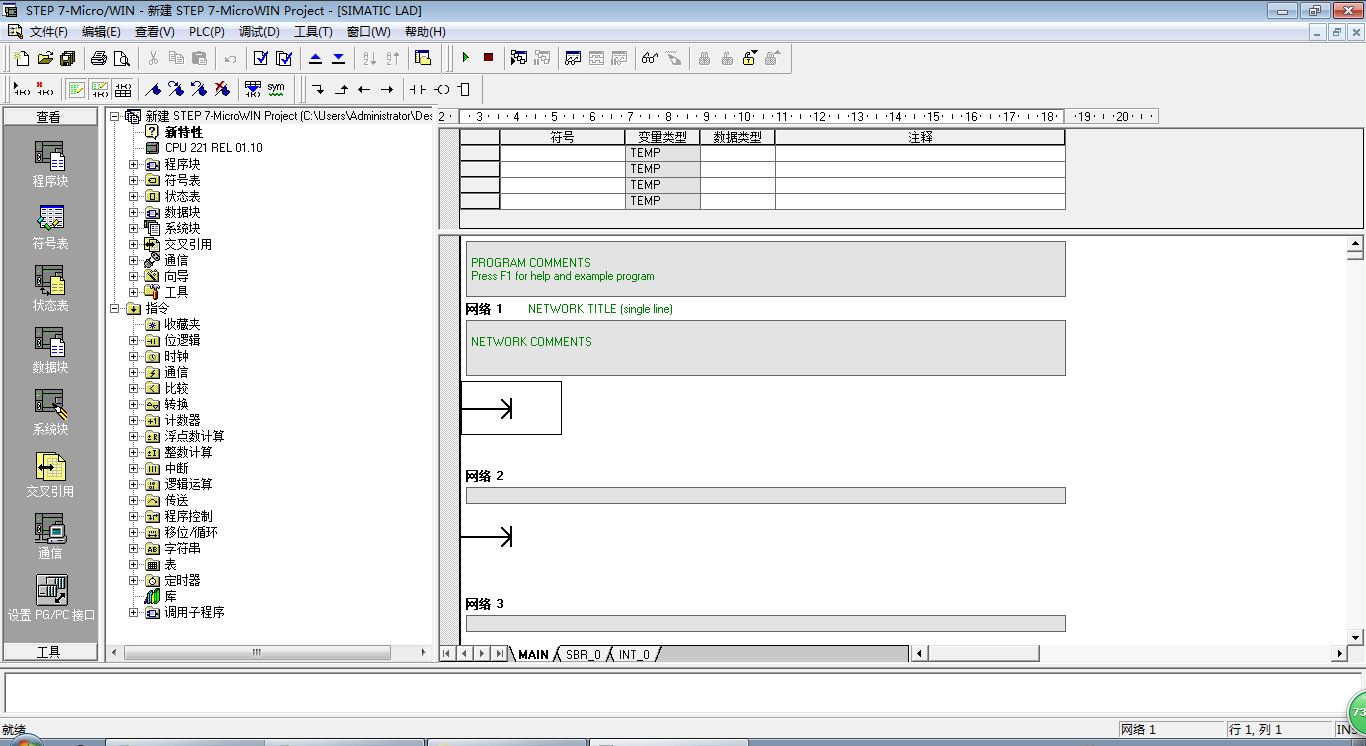
Task: Click the Compile icon with single checkmark
Action: (x=261, y=58)
